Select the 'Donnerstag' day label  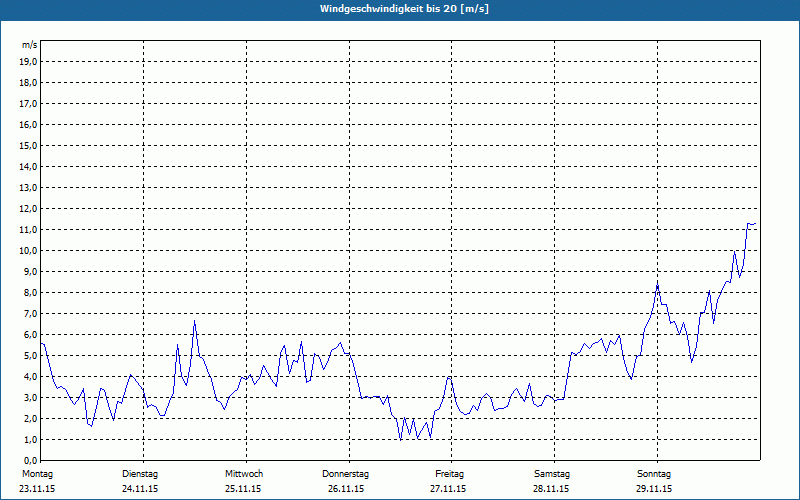(345, 474)
